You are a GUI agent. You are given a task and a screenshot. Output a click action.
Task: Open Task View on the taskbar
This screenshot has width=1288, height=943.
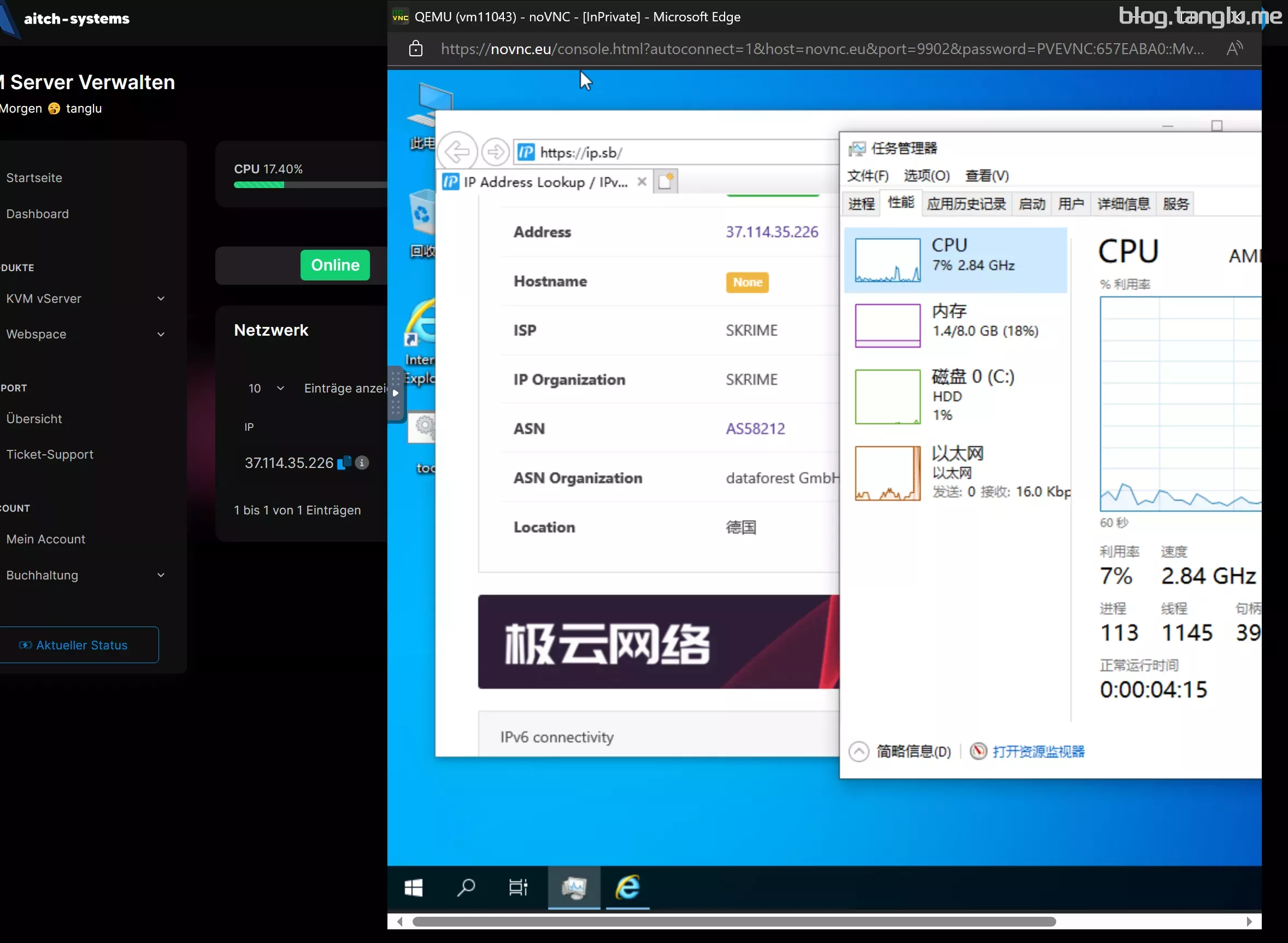(517, 888)
